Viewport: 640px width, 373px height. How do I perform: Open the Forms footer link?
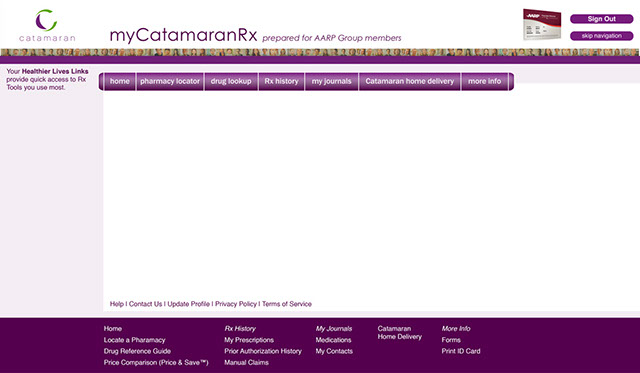451,340
